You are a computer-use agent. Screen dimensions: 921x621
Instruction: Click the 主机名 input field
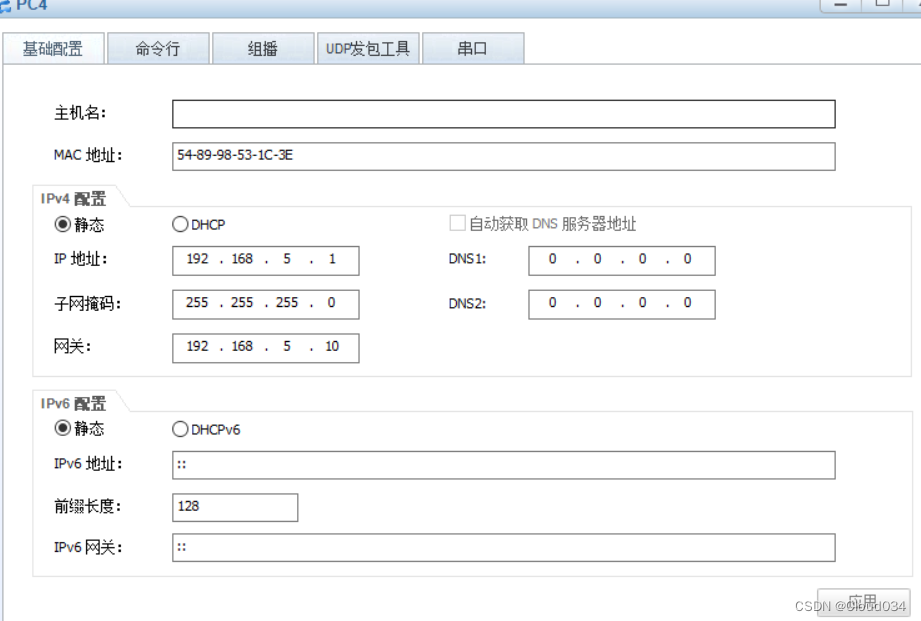click(503, 114)
